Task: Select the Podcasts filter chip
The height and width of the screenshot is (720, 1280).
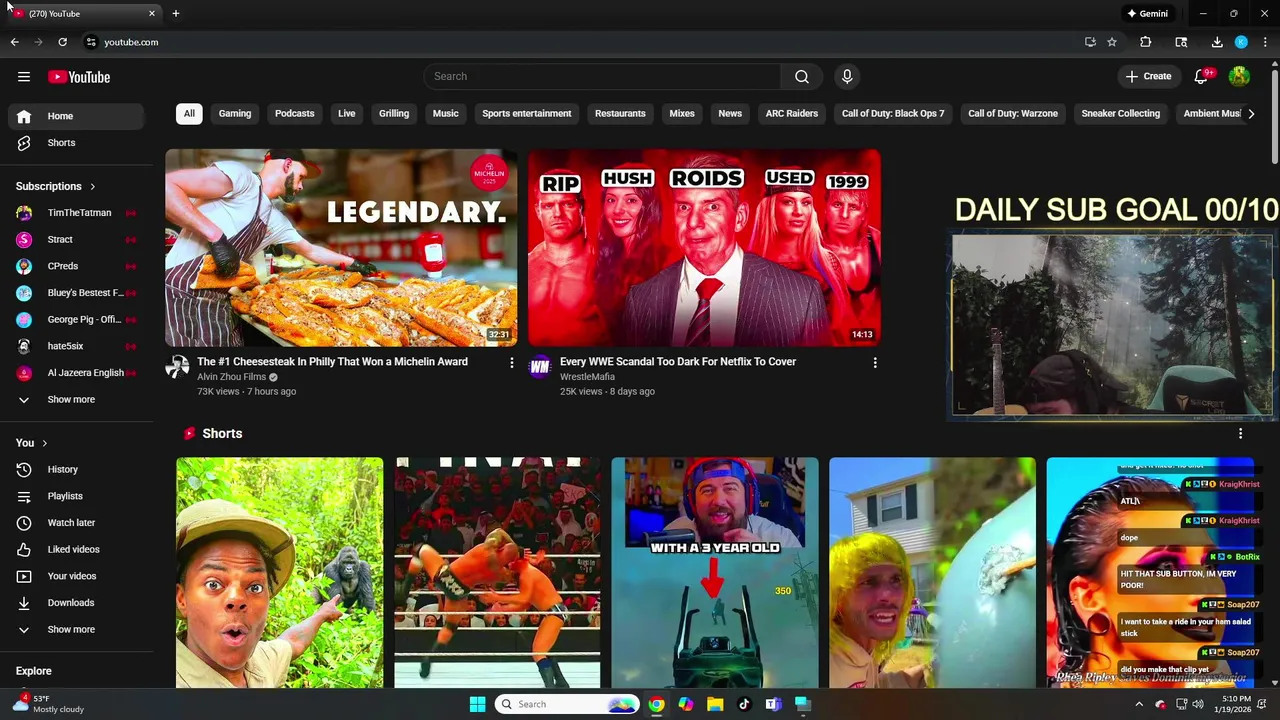Action: (x=295, y=114)
